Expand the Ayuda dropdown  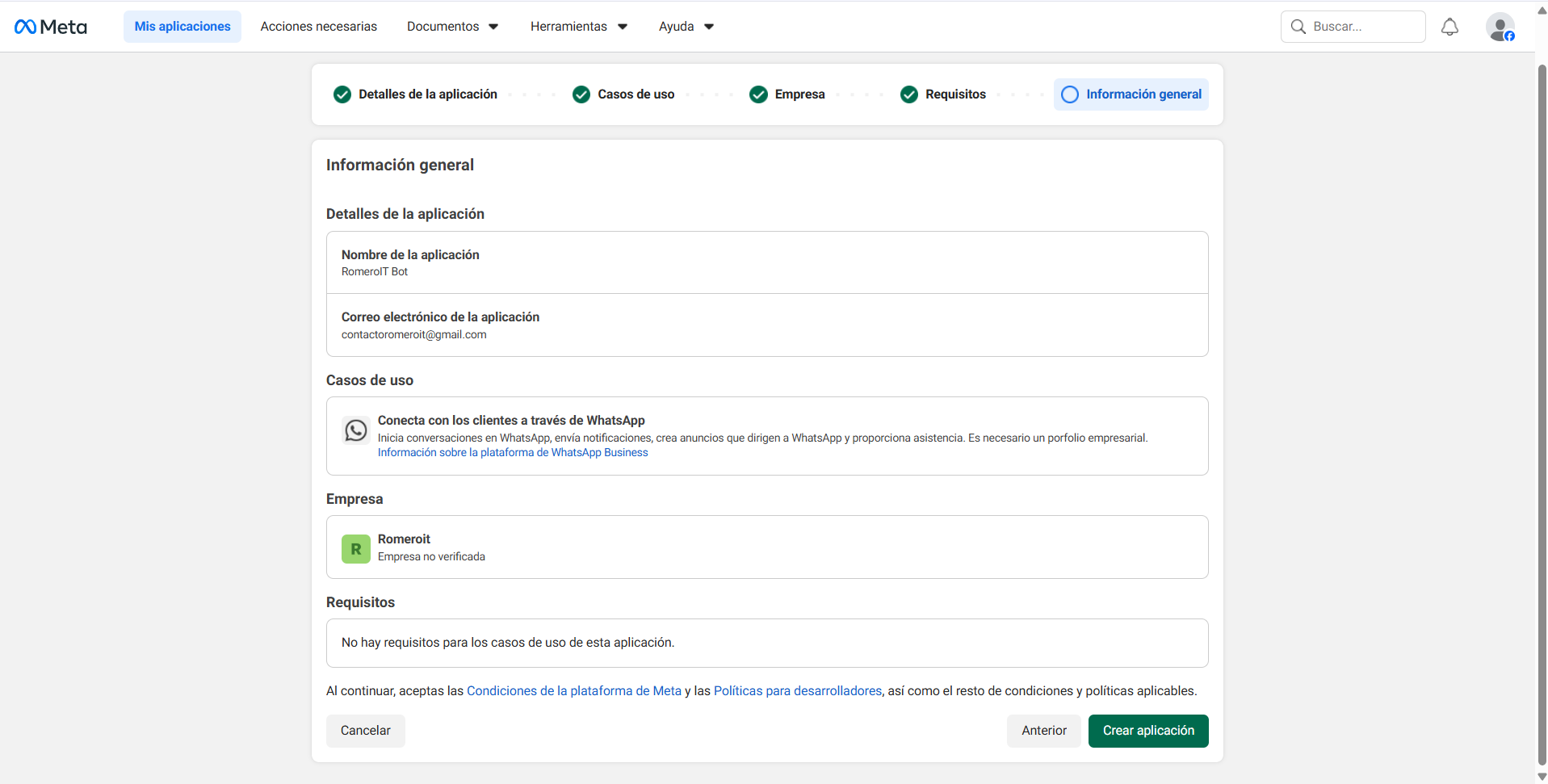(686, 27)
